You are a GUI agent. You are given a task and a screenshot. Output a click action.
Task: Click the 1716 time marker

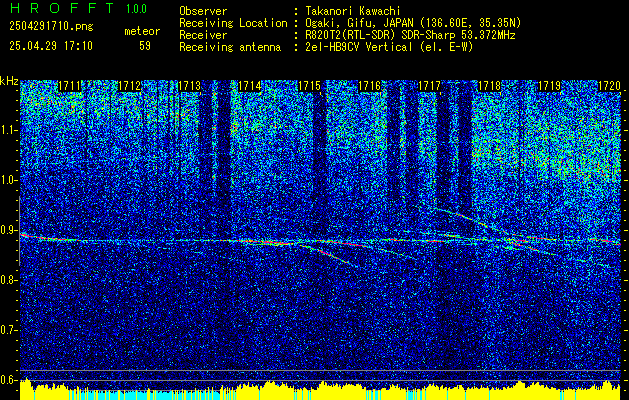[x=369, y=86]
